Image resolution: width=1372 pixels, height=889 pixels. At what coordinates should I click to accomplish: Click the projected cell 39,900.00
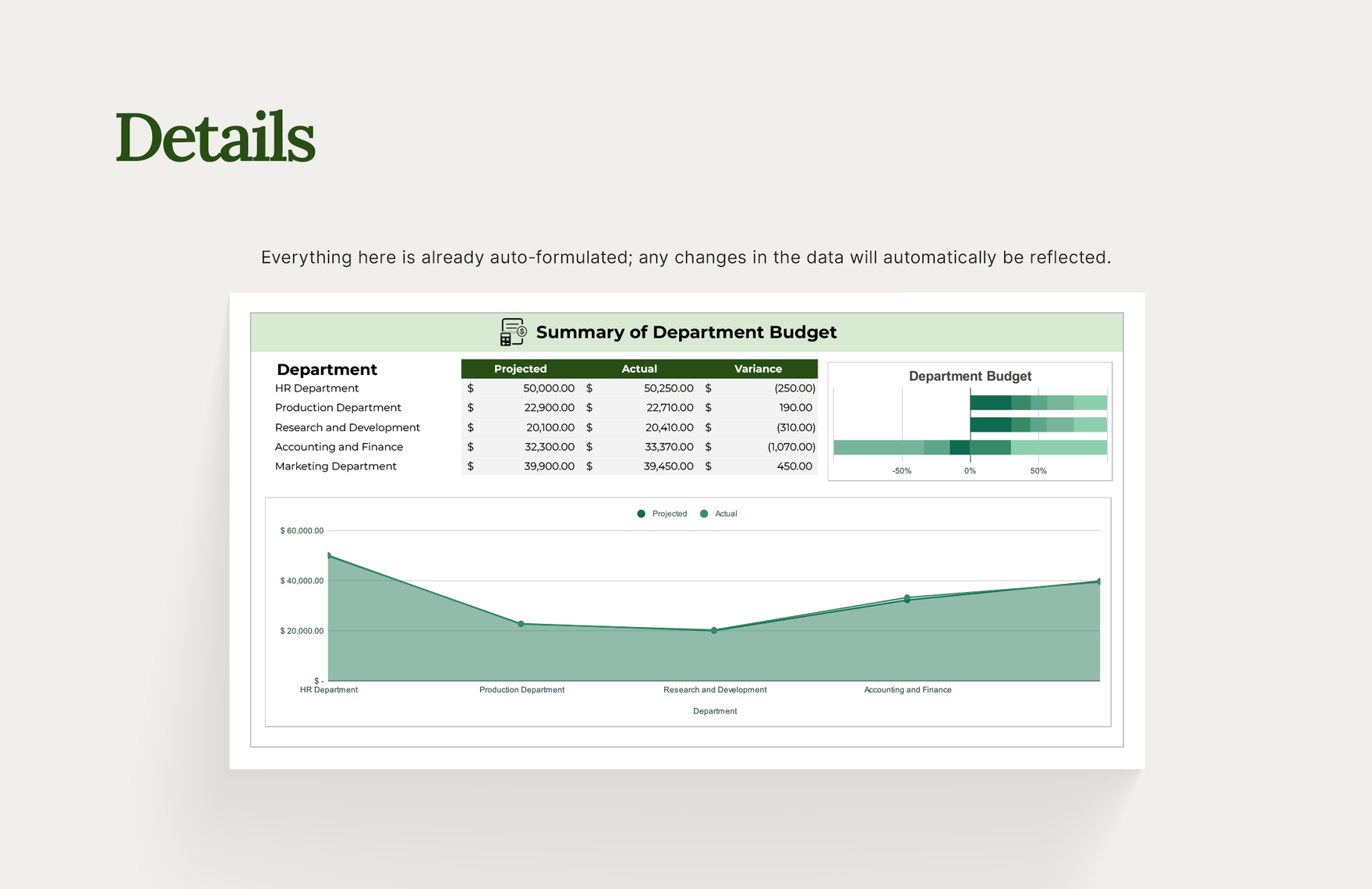(x=549, y=466)
